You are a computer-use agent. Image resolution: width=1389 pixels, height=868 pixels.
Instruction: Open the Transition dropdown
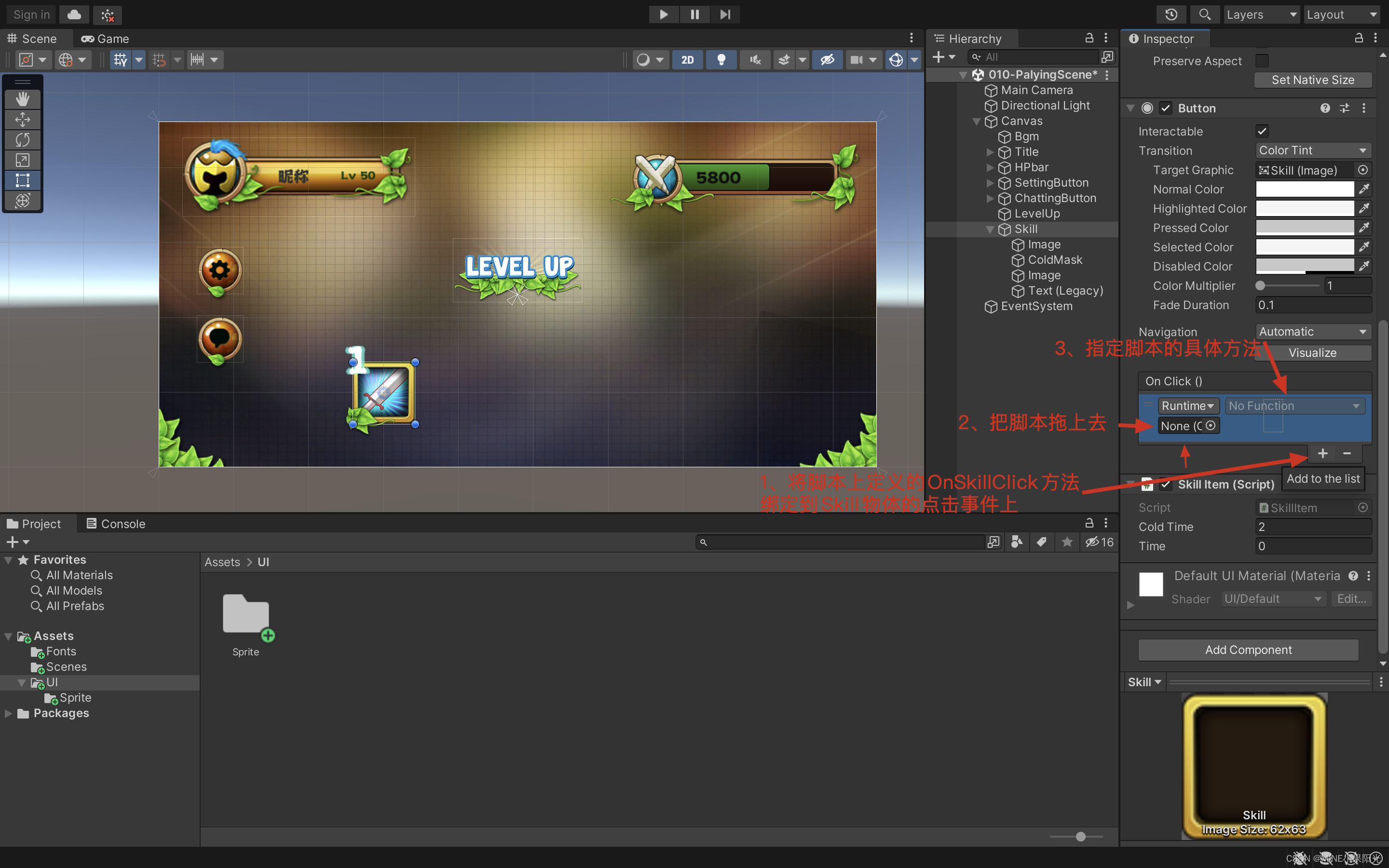[1313, 150]
